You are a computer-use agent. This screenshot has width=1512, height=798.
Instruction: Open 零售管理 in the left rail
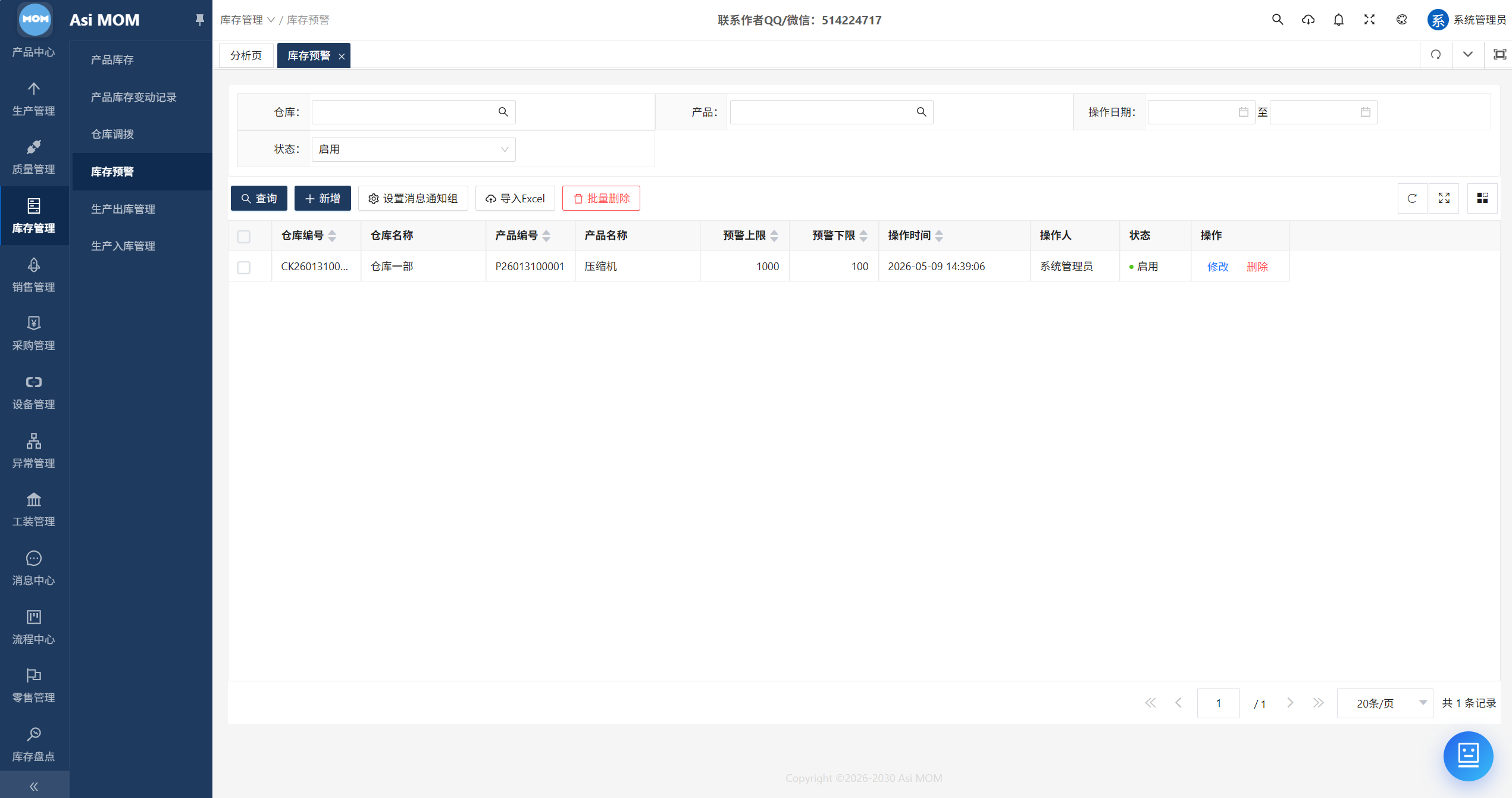34,686
